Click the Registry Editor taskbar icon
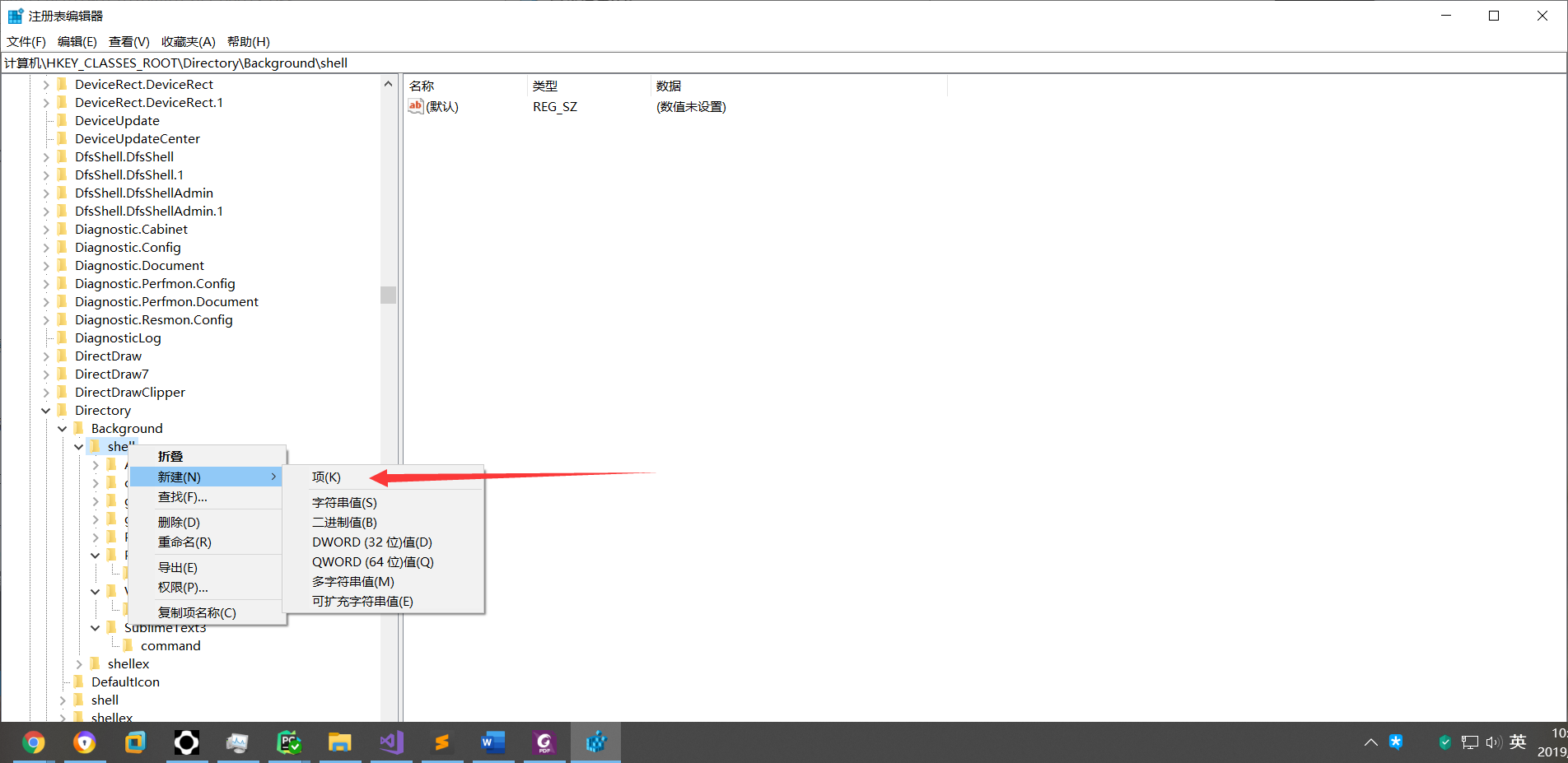 pos(596,742)
